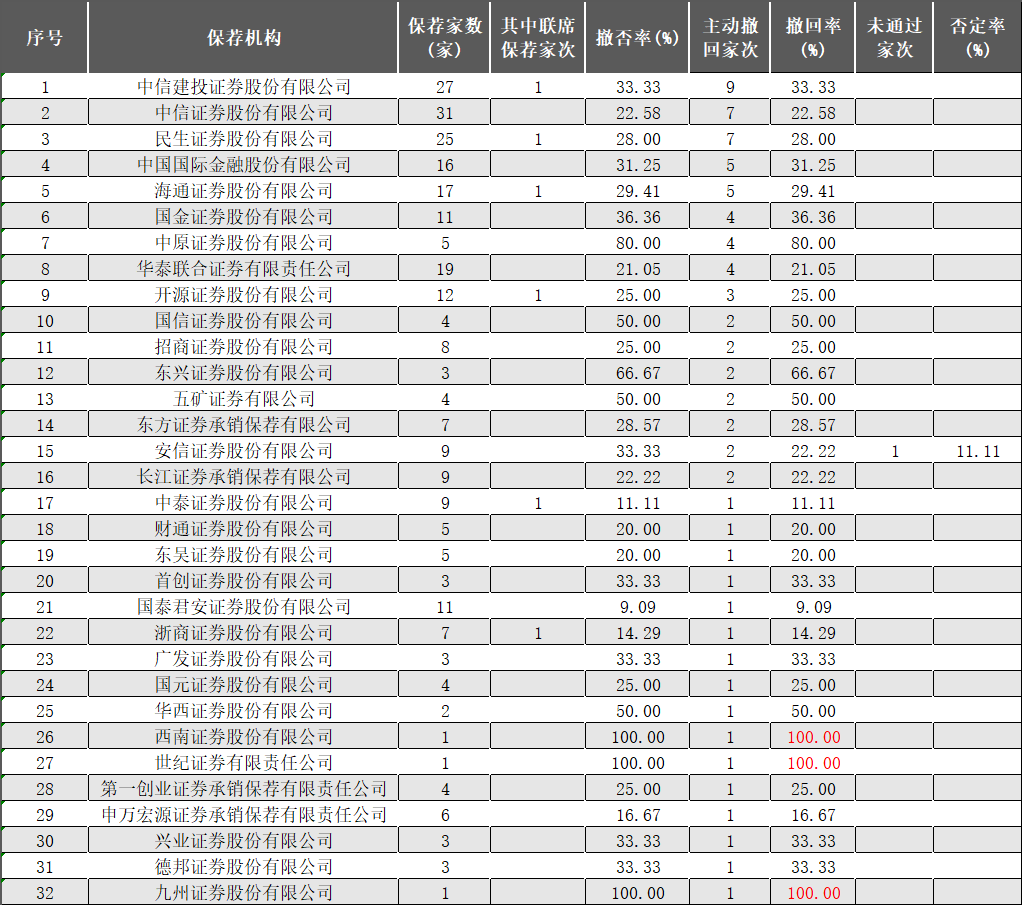1022x905 pixels.
Task: Click 保荐家数 value 12 for 开源证券
Action: (445, 295)
